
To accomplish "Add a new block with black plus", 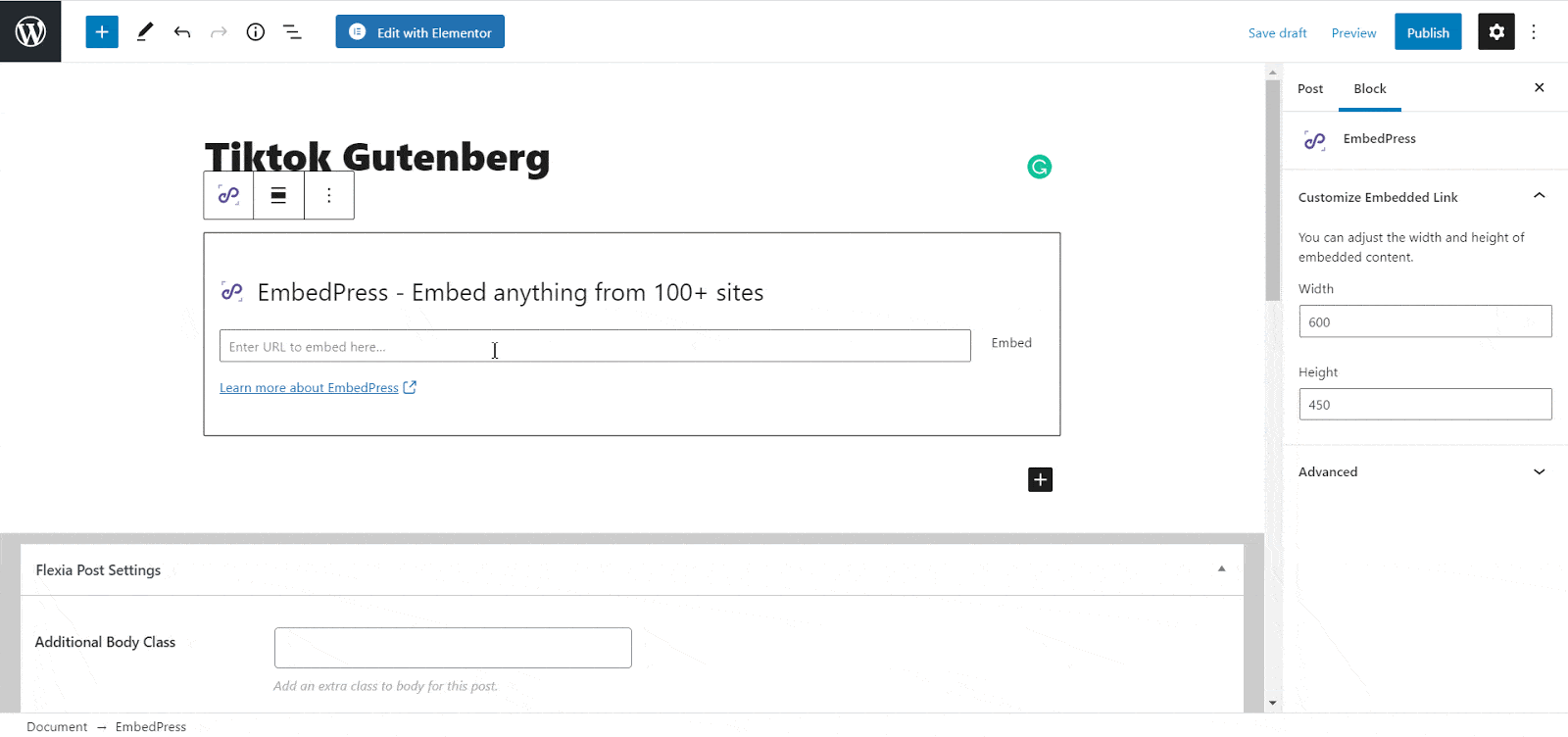I will coord(1041,479).
